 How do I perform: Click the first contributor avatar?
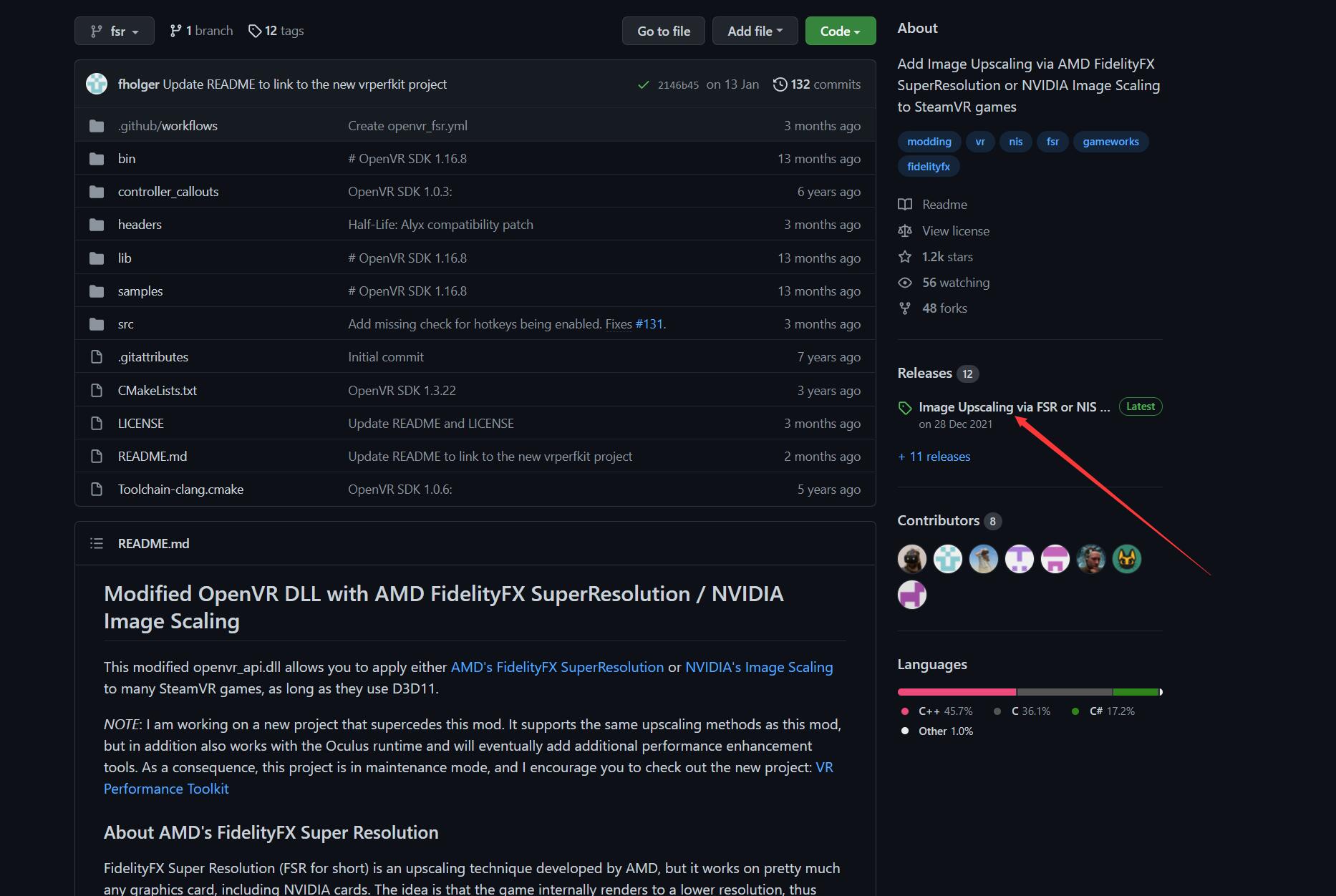(x=912, y=559)
